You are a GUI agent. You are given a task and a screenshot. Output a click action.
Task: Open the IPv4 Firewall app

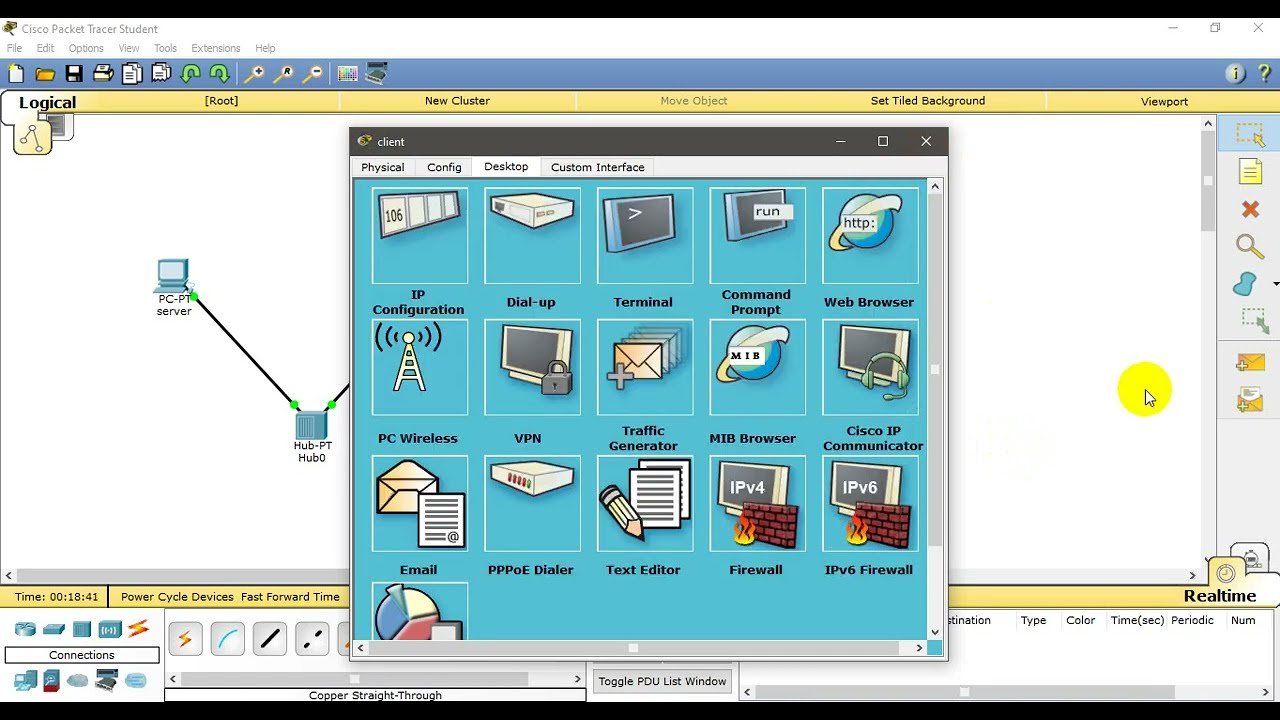757,504
